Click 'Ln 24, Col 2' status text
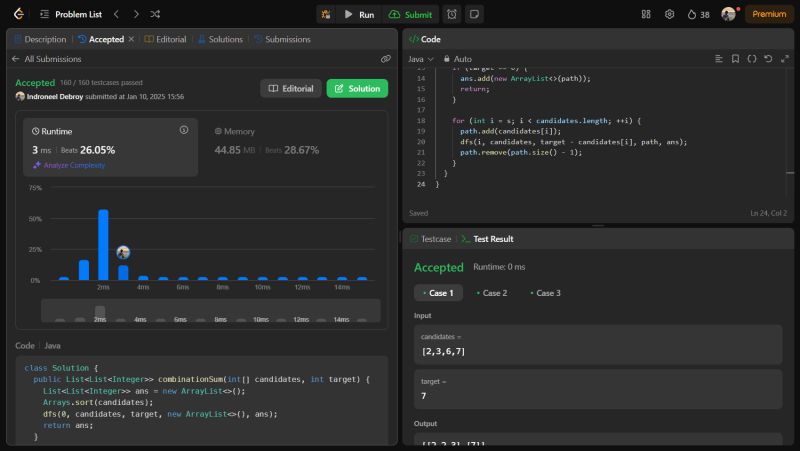Screen dimensions: 800x451 click(x=768, y=213)
